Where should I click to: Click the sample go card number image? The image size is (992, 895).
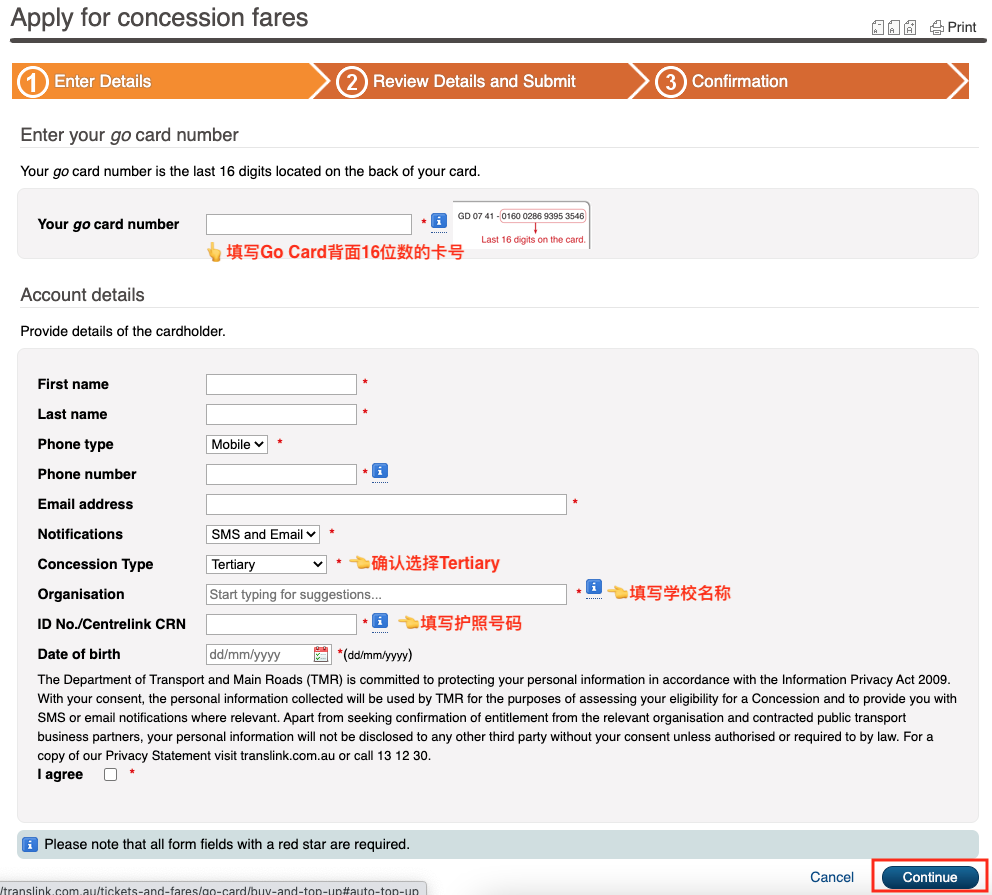pos(522,225)
